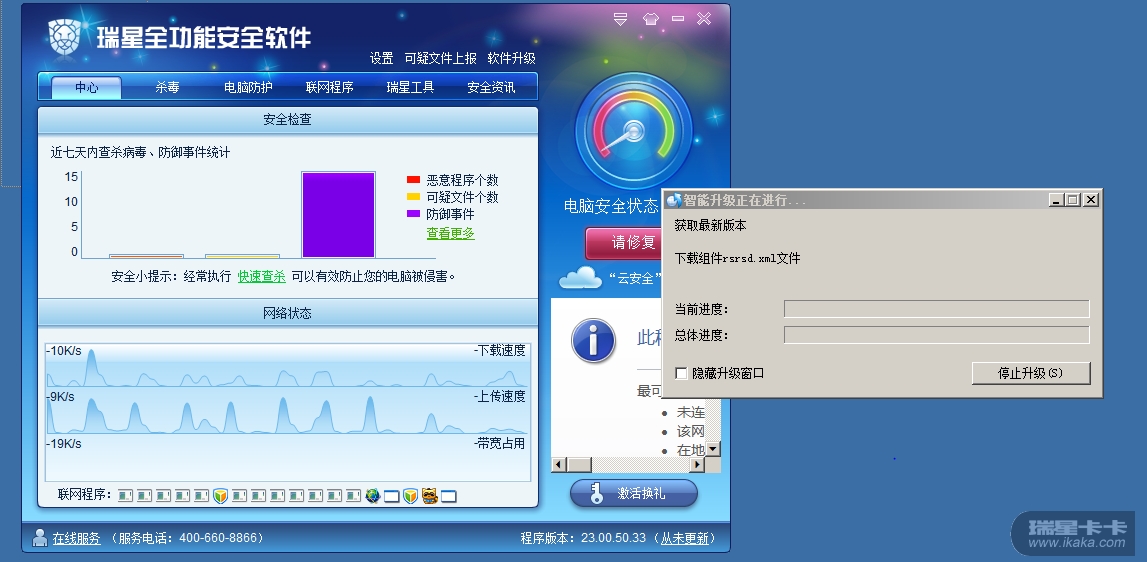Click the cloud security icon
This screenshot has width=1147, height=562.
click(x=580, y=277)
